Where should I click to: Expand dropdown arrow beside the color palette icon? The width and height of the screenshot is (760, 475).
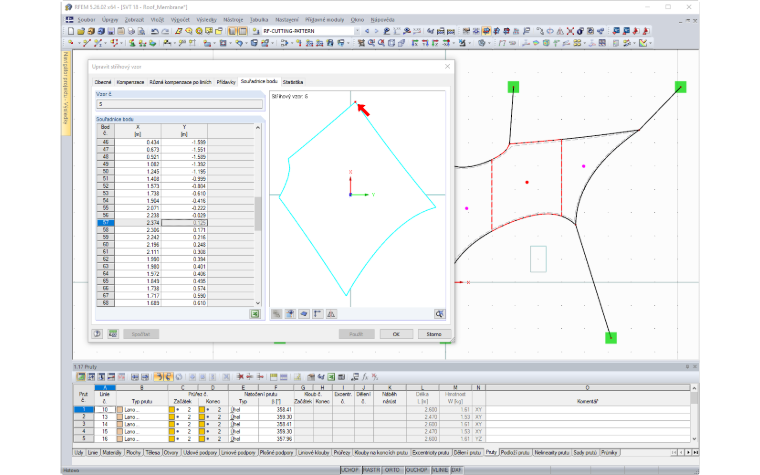pos(650,43)
